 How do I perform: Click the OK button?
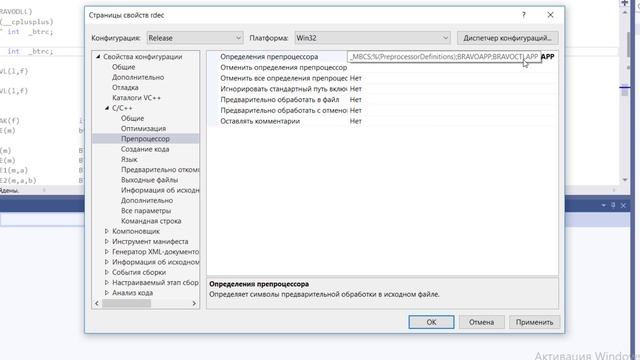tap(431, 322)
